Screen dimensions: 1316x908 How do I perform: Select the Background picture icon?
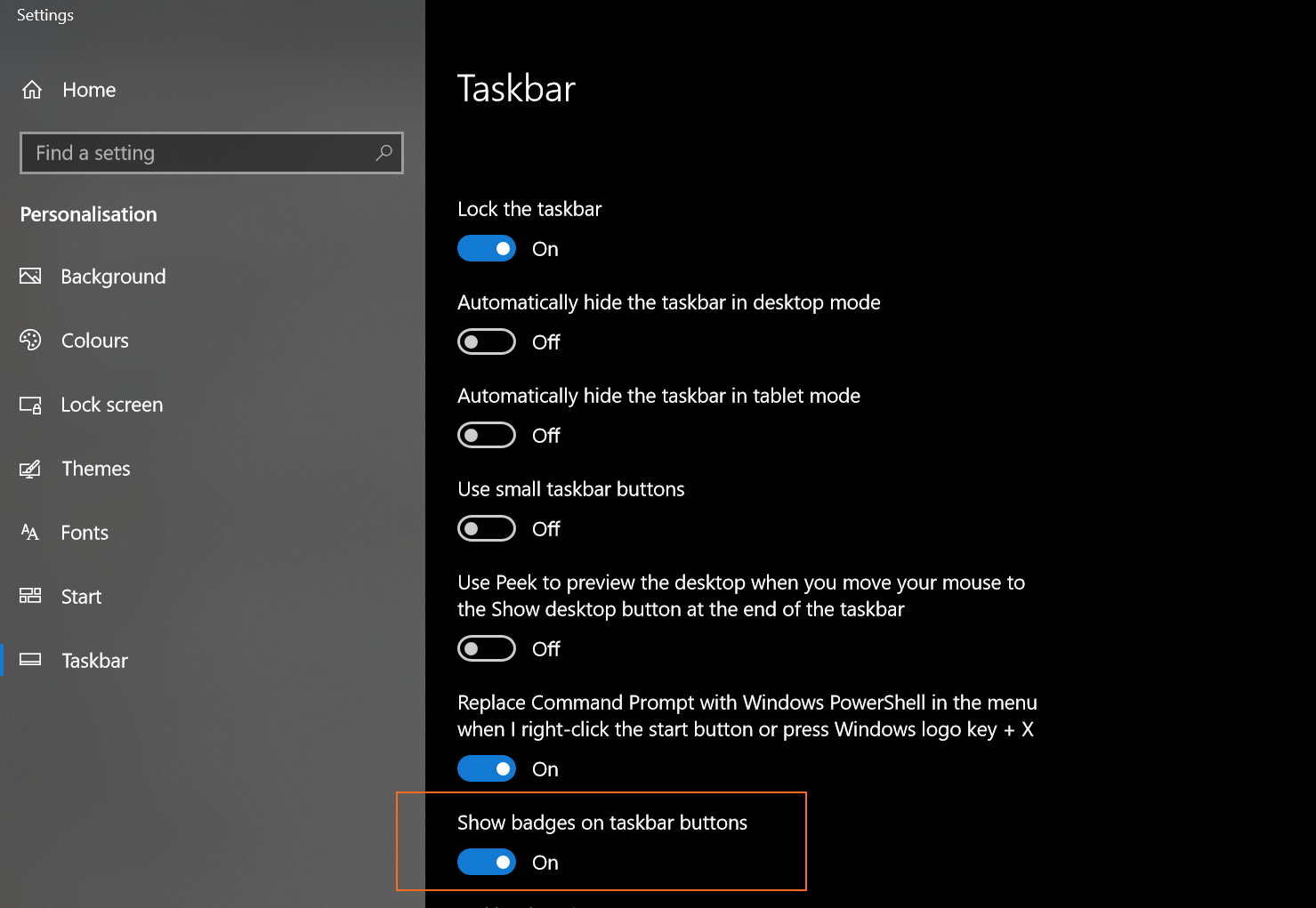click(30, 276)
